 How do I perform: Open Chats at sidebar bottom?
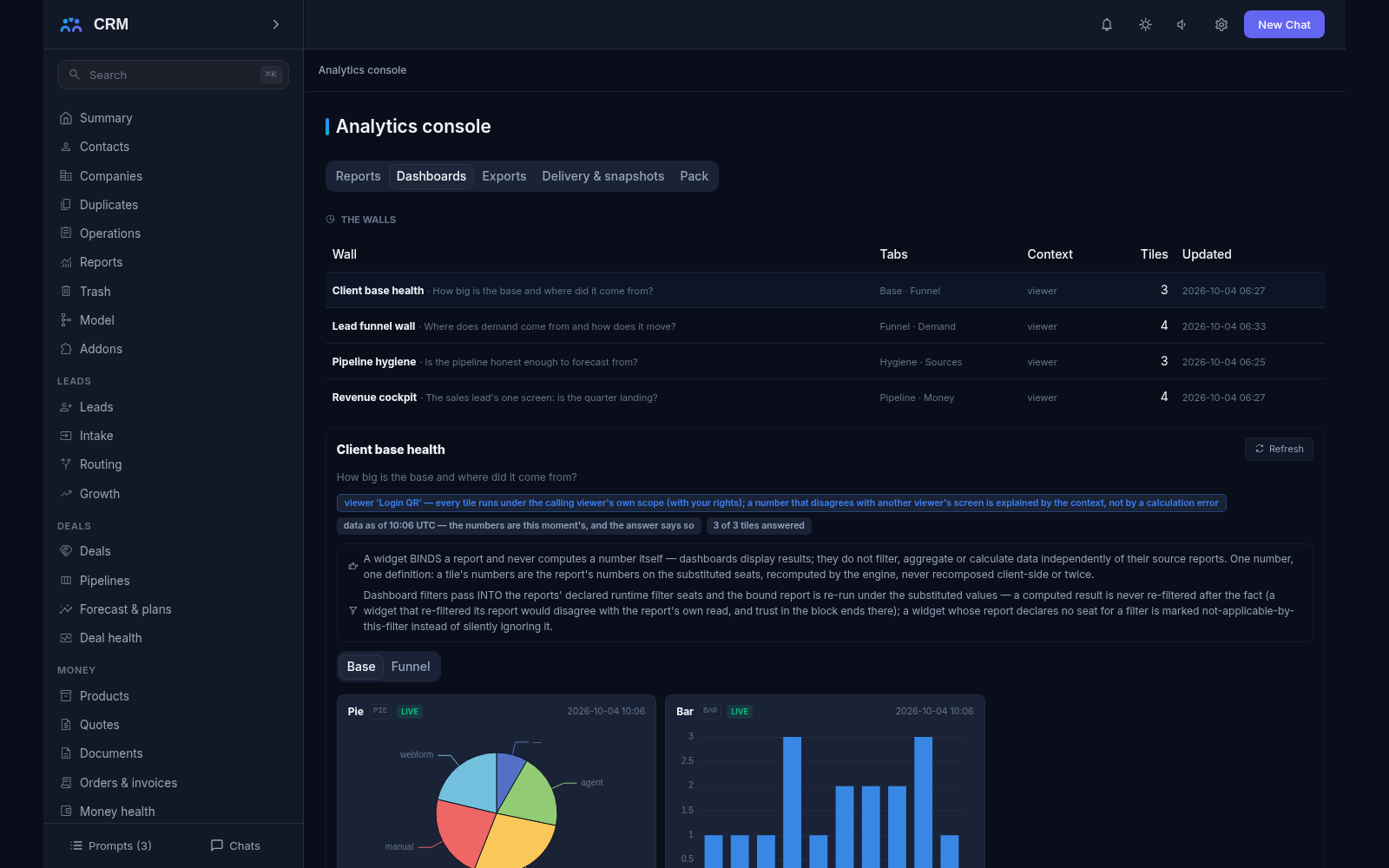click(x=235, y=845)
